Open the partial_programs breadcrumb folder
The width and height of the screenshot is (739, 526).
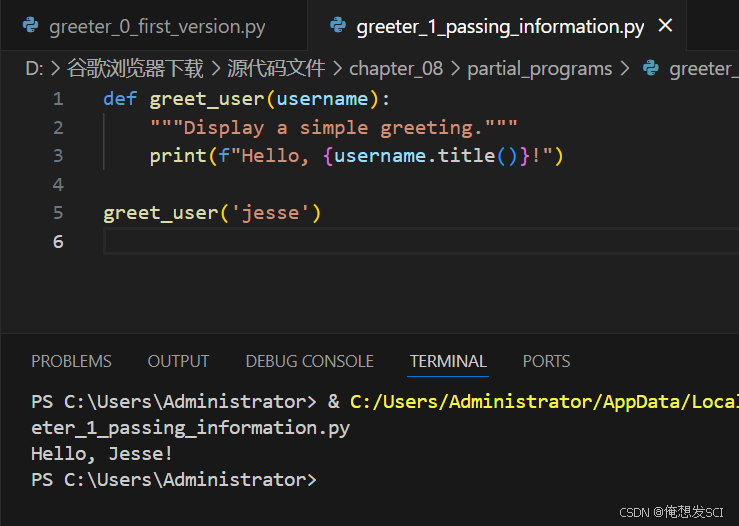point(540,69)
